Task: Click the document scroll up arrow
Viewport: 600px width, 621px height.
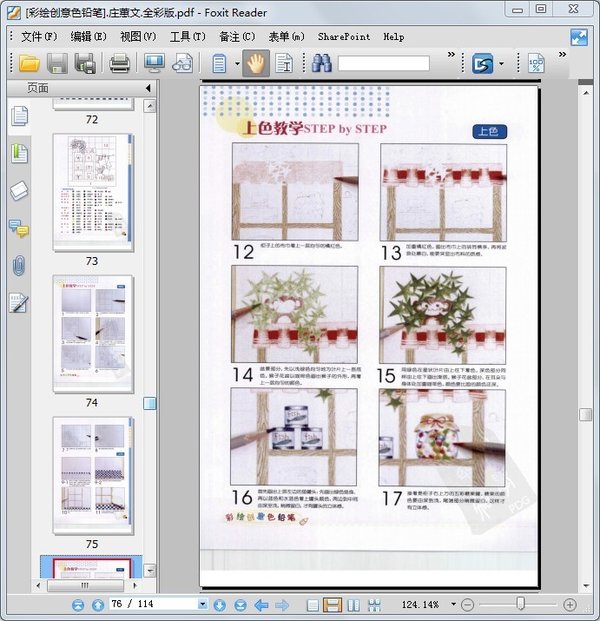Action: tap(586, 93)
